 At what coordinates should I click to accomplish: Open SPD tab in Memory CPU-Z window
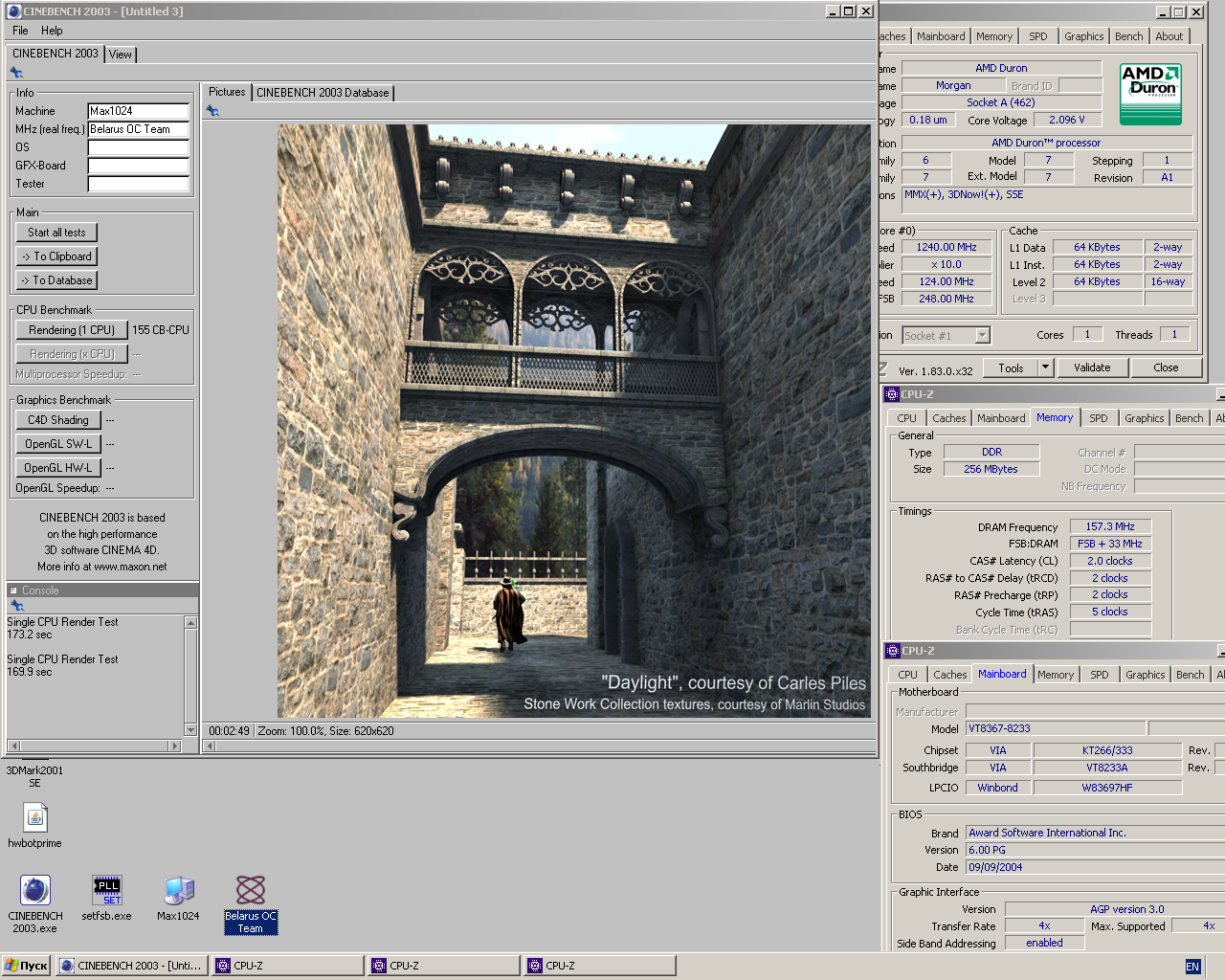click(x=1099, y=418)
